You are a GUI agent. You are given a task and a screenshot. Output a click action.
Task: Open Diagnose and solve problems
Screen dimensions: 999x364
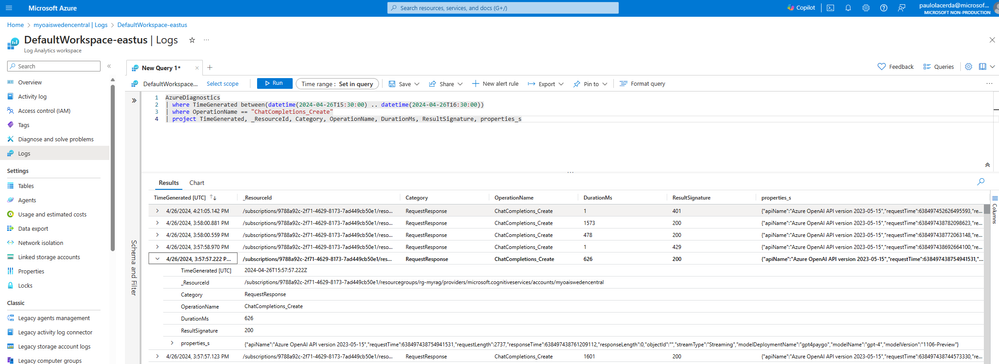click(54, 139)
